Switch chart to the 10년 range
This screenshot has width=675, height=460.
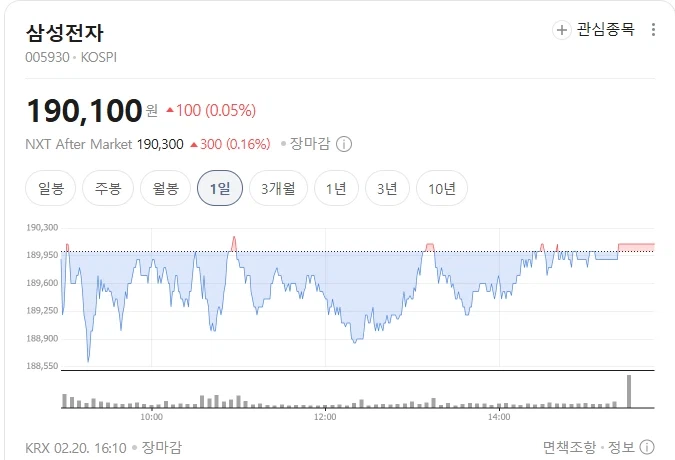point(441,188)
